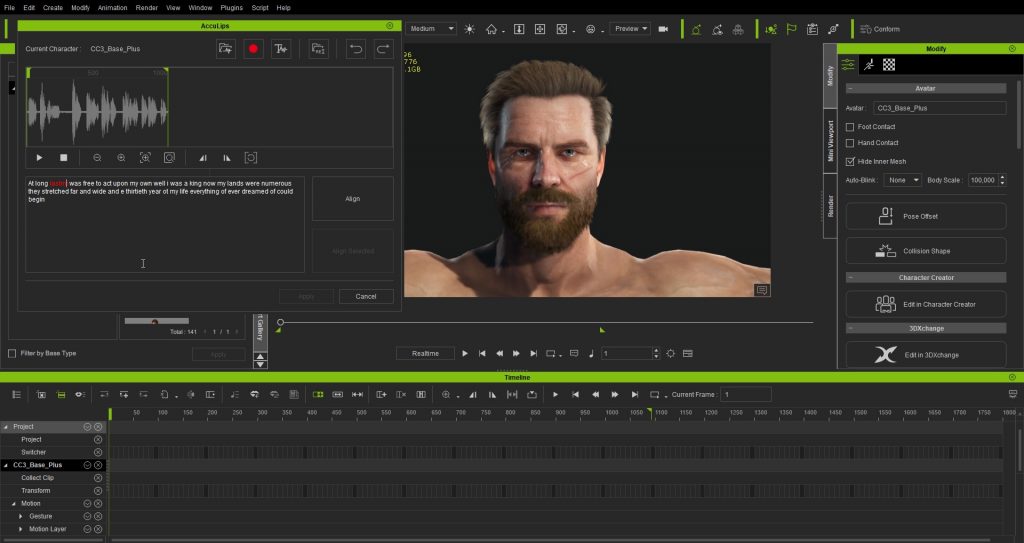Image resolution: width=1024 pixels, height=543 pixels.
Task: Zoom in the AccuLips waveform
Action: pyautogui.click(x=121, y=158)
